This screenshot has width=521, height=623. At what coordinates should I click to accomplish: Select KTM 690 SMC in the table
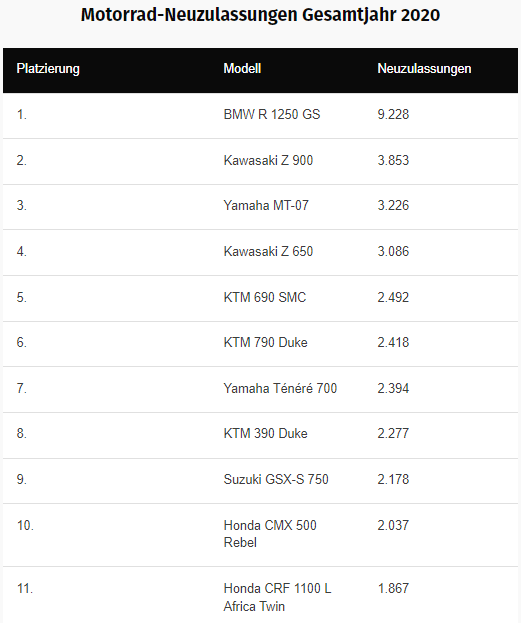tap(265, 298)
